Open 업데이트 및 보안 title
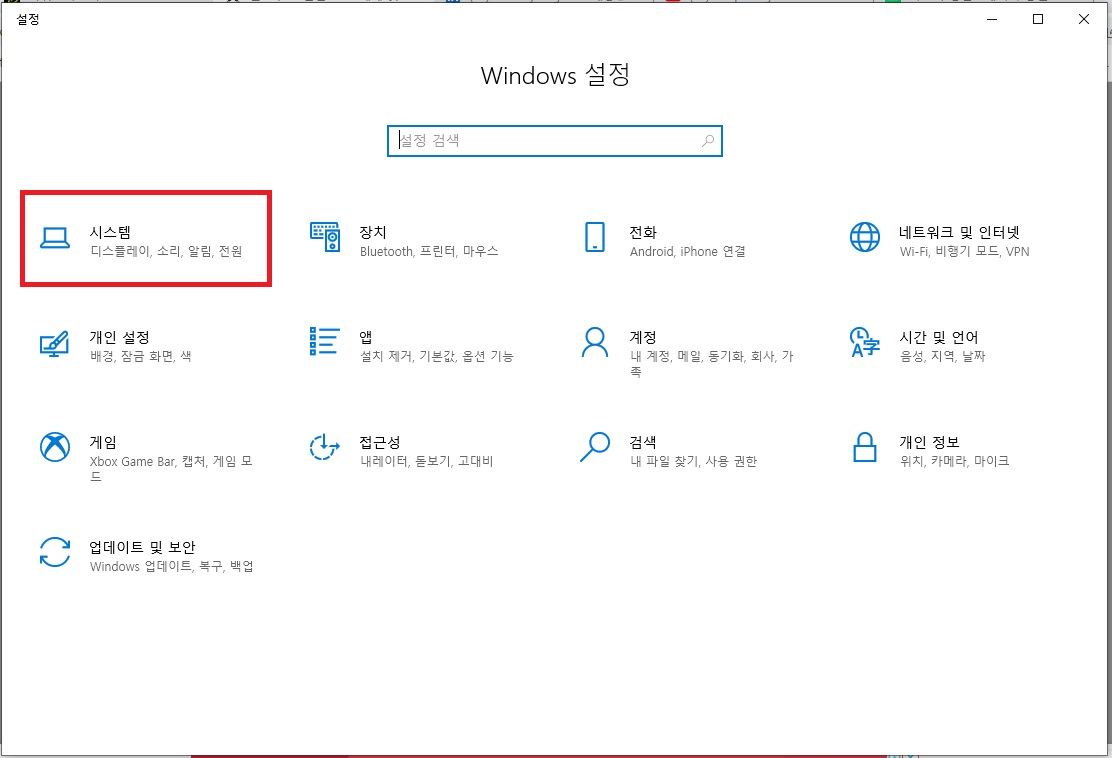Image resolution: width=1112 pixels, height=758 pixels. 142,547
